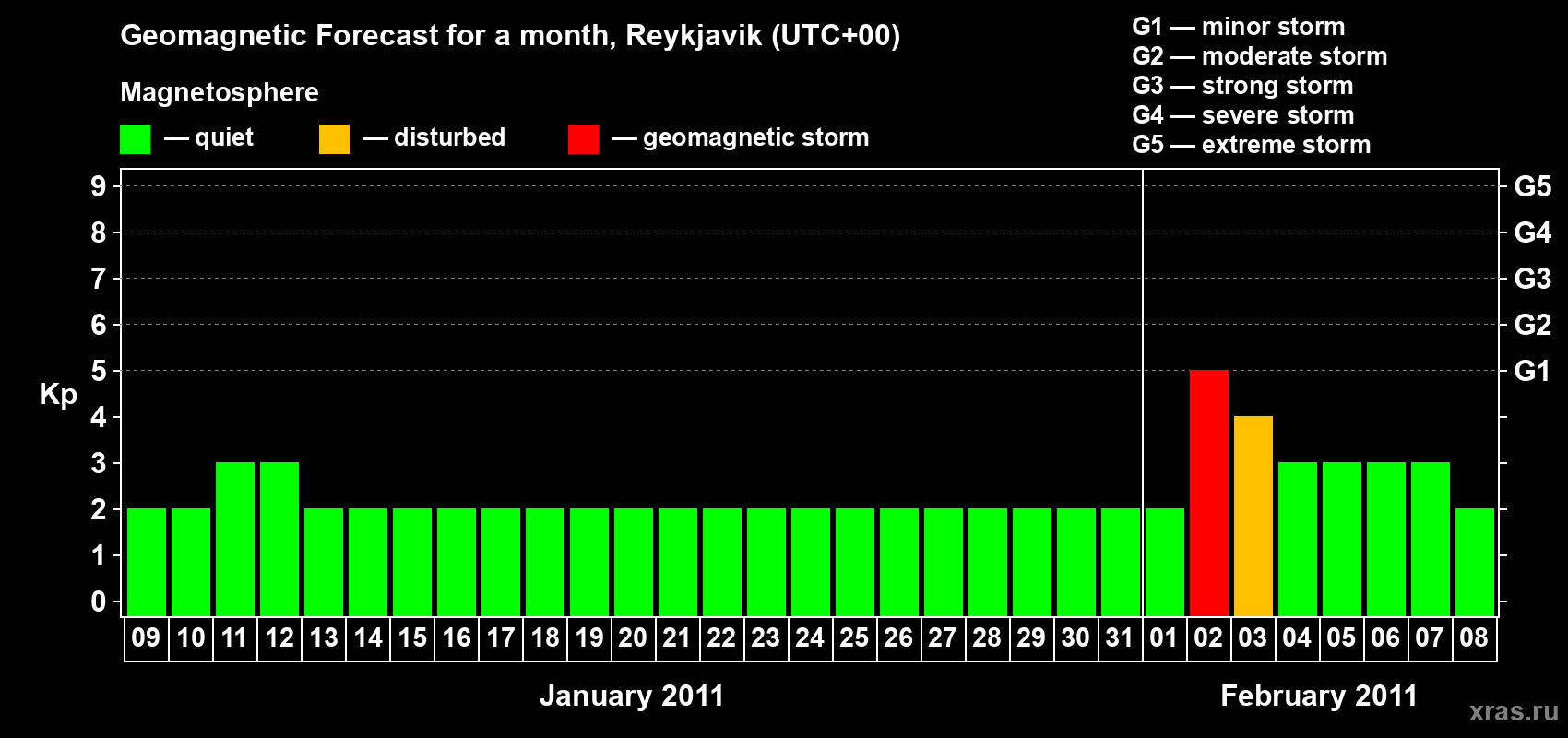Click the February 2011 month label
This screenshot has height=738, width=1568.
1319,696
